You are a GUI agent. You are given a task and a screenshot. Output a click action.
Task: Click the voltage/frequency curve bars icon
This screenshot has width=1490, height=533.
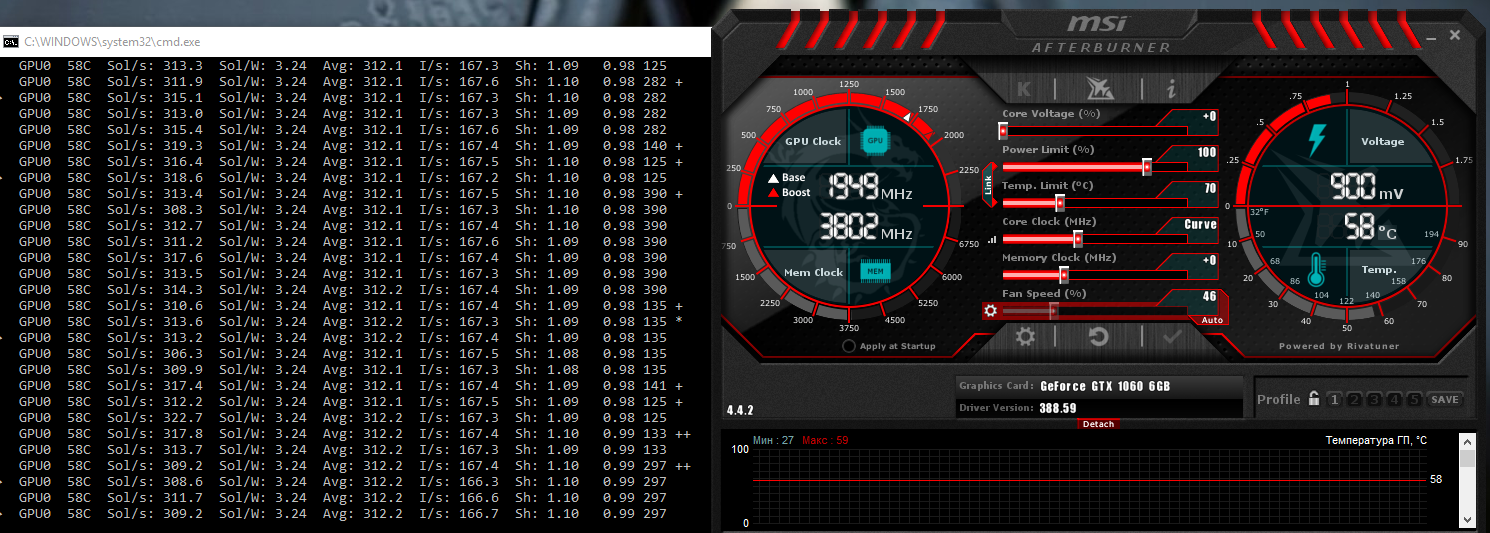tap(992, 239)
